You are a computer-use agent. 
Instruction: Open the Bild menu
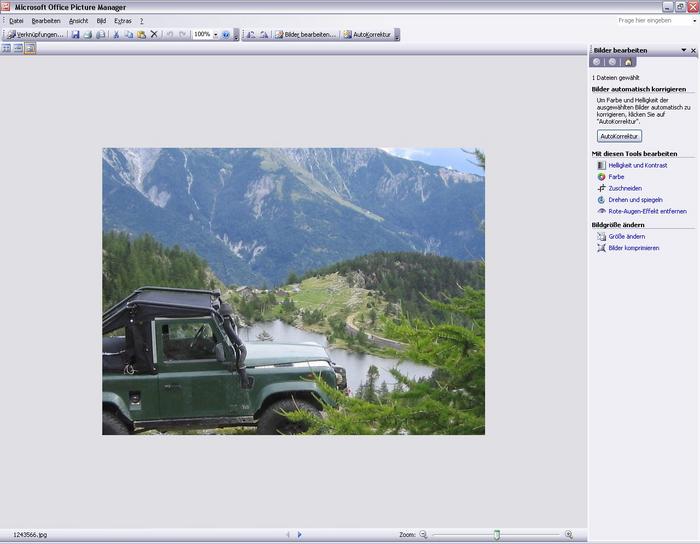(x=101, y=21)
